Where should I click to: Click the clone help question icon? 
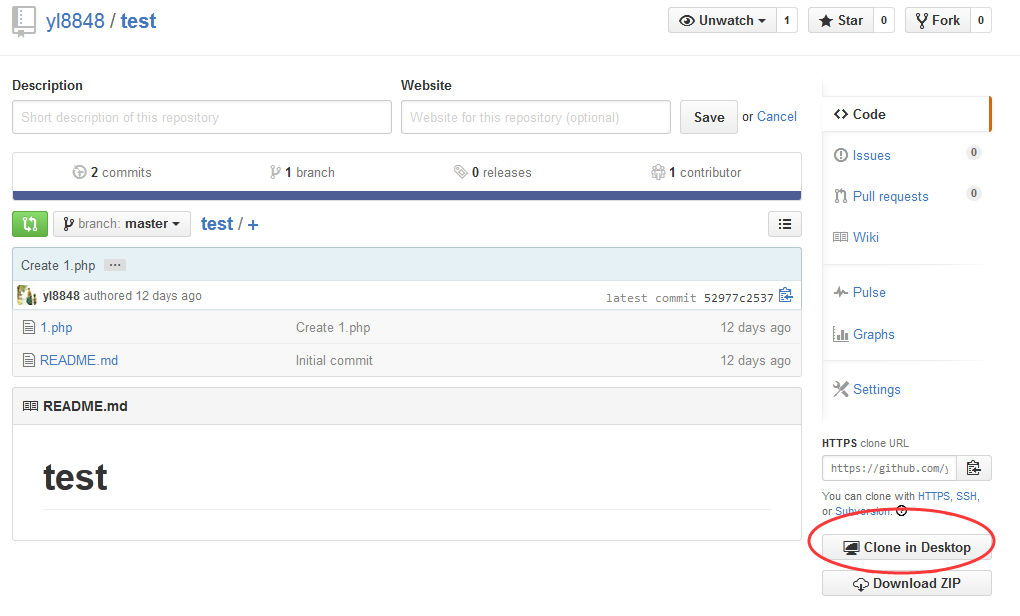902,511
